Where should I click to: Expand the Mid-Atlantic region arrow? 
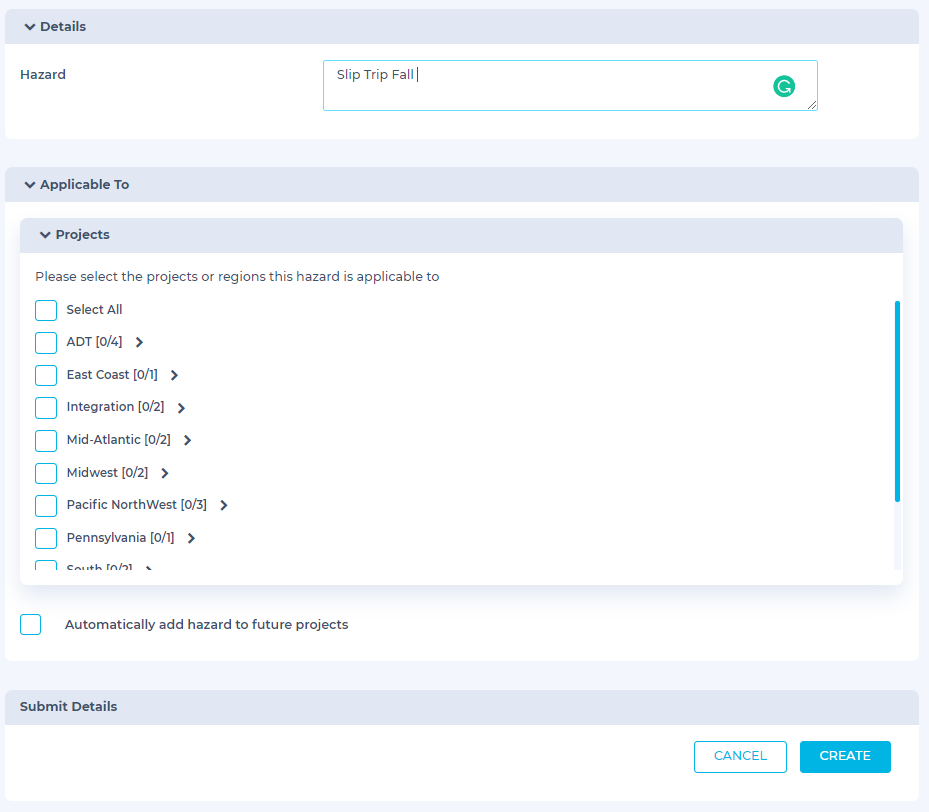[187, 440]
